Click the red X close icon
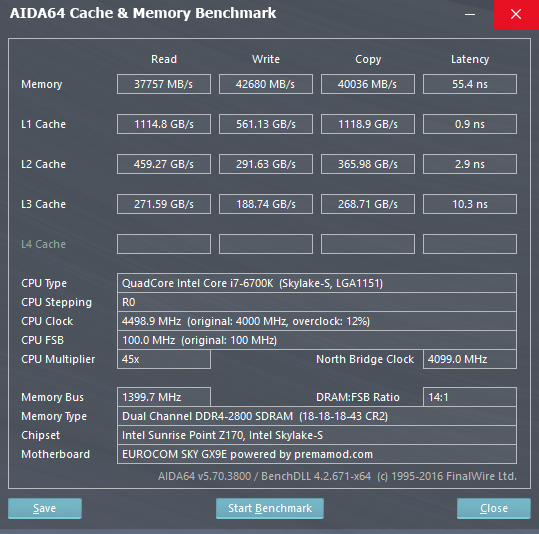 click(x=516, y=14)
